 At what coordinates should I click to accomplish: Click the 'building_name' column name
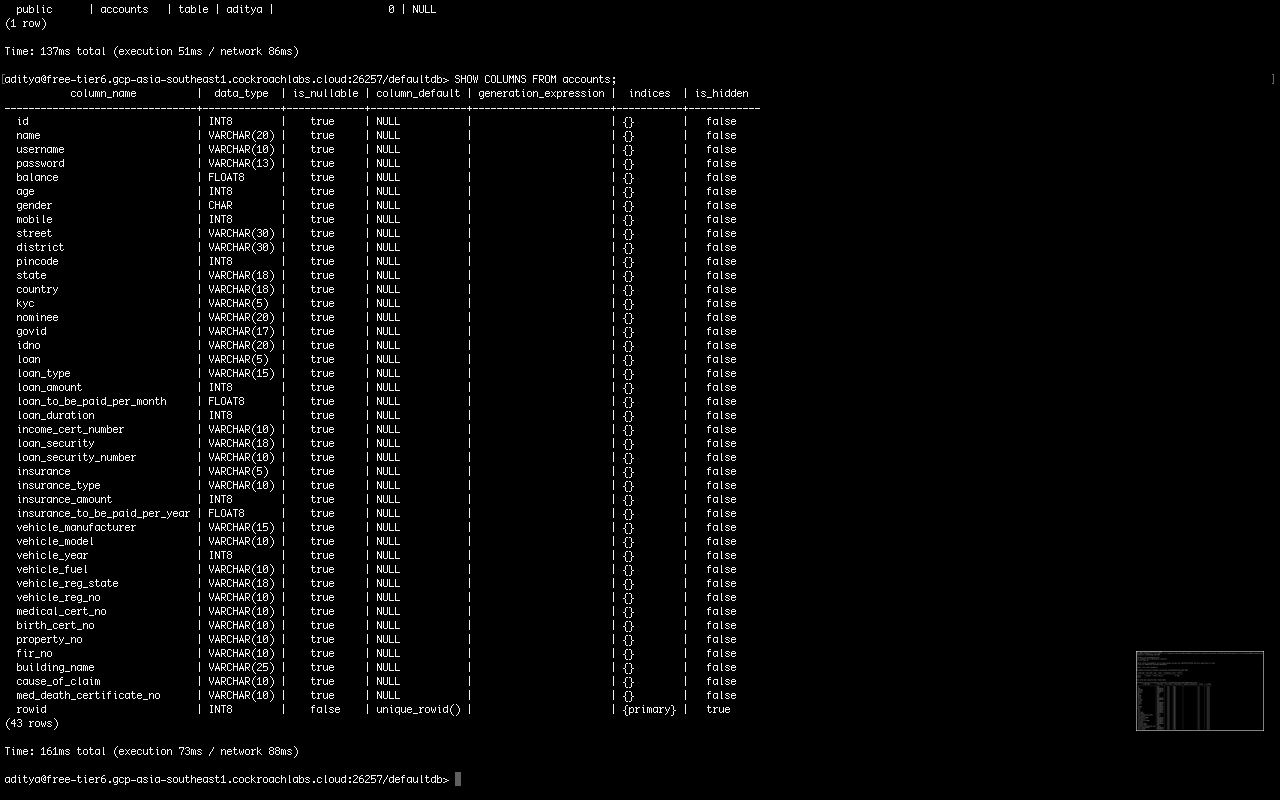pos(55,667)
